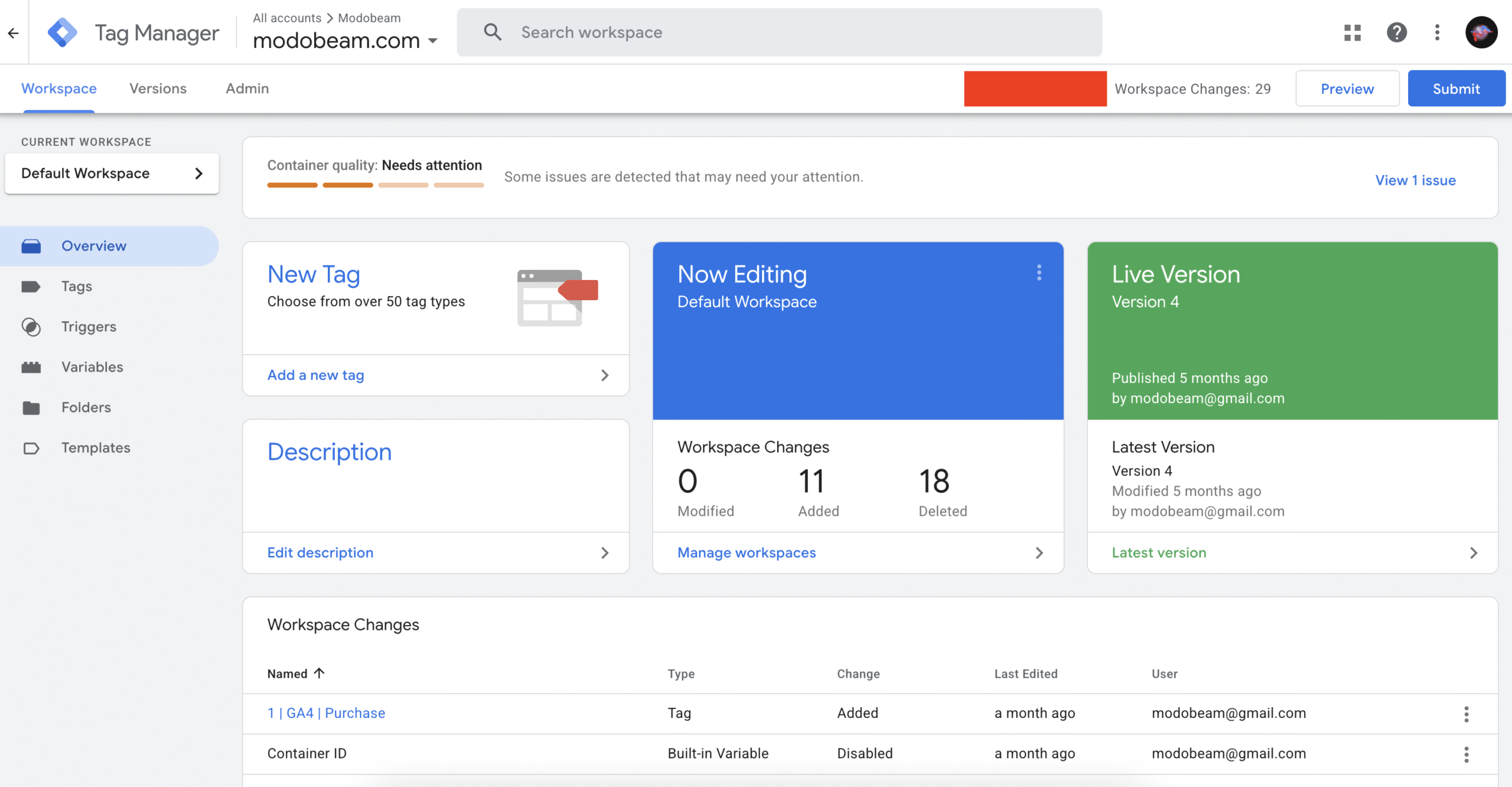Open the Templates section
1512x787 pixels.
point(96,447)
